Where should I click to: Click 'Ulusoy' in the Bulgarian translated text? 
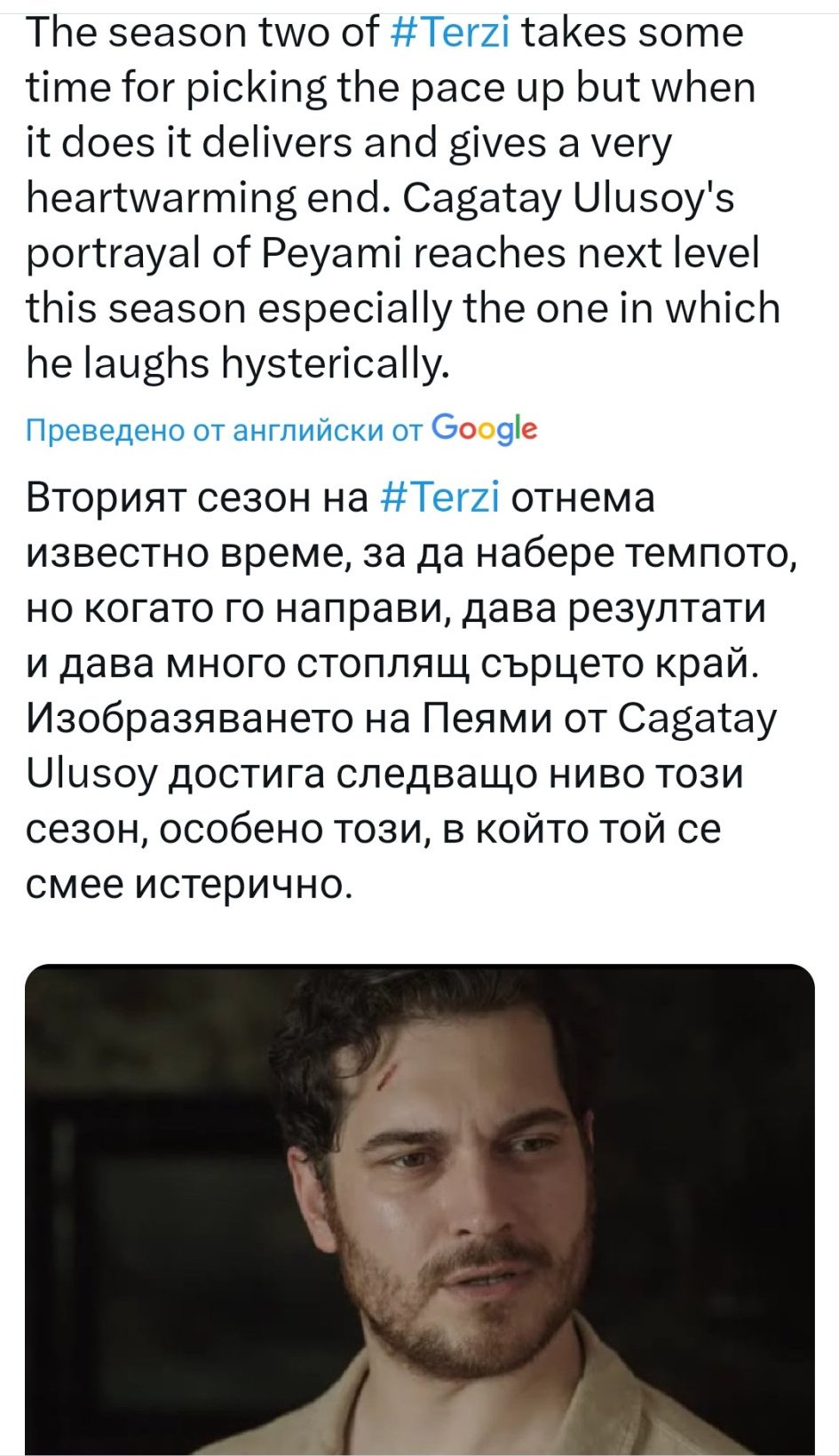(x=91, y=774)
